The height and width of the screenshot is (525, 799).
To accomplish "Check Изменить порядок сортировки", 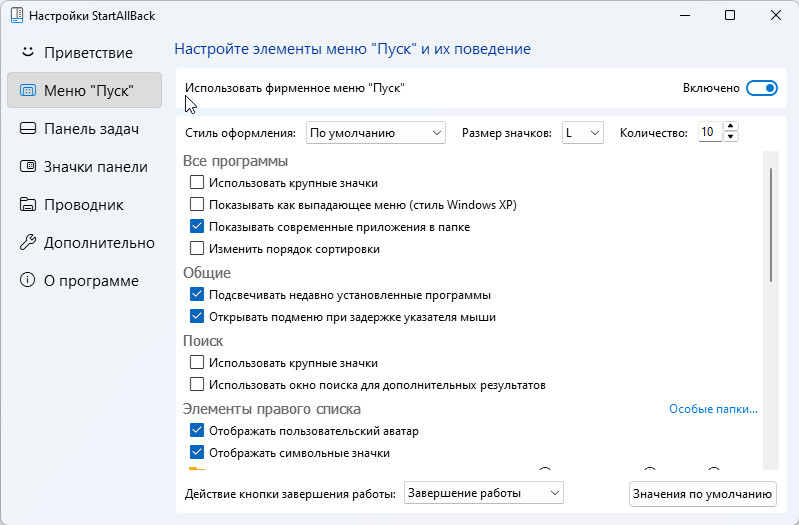I will pyautogui.click(x=197, y=248).
